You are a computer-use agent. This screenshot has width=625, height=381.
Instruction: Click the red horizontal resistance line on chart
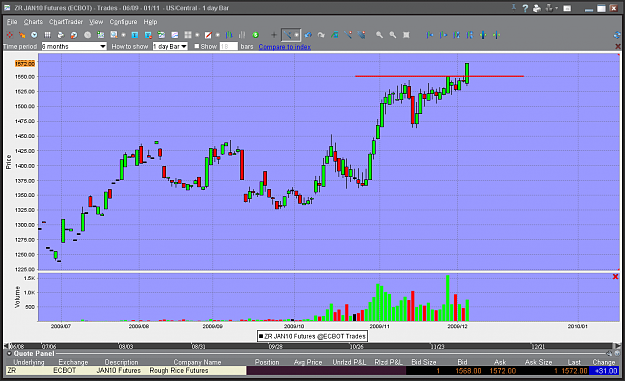439,76
